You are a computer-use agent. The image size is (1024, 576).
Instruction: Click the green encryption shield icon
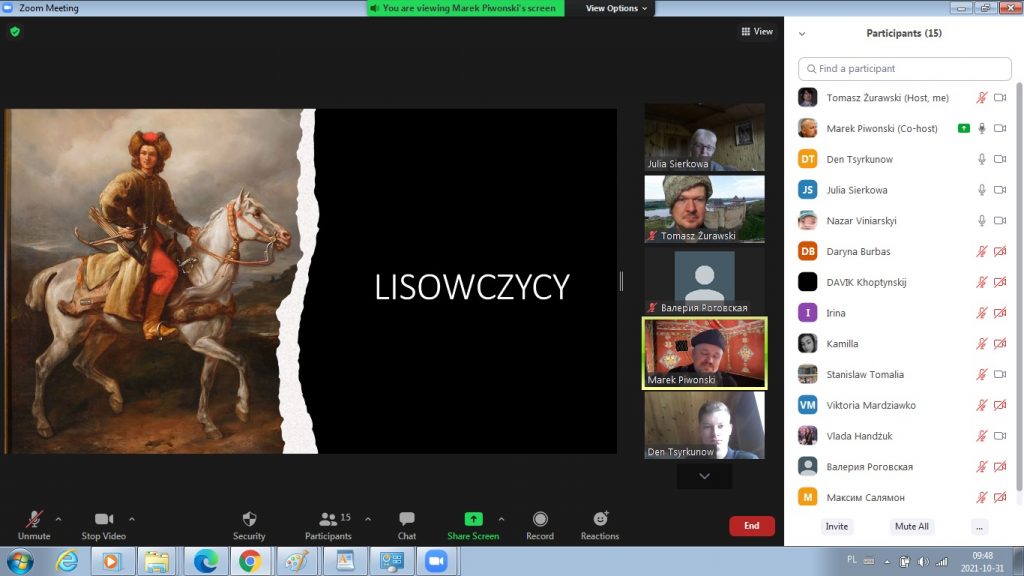pos(15,32)
